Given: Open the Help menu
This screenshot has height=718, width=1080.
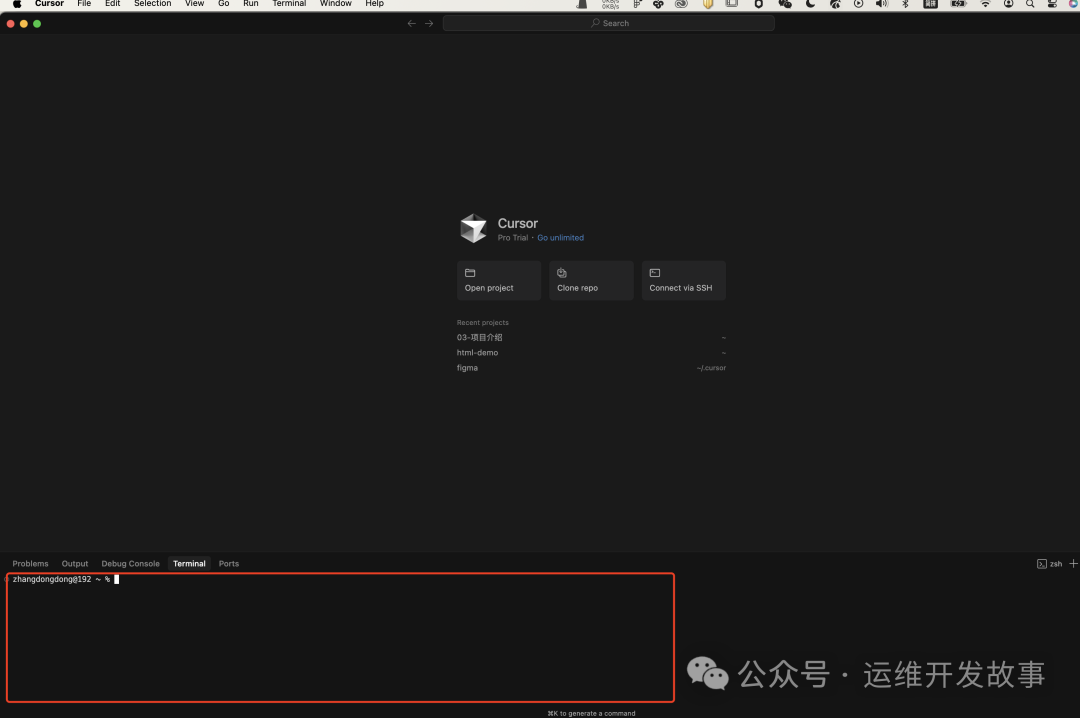Looking at the screenshot, I should pyautogui.click(x=375, y=3).
